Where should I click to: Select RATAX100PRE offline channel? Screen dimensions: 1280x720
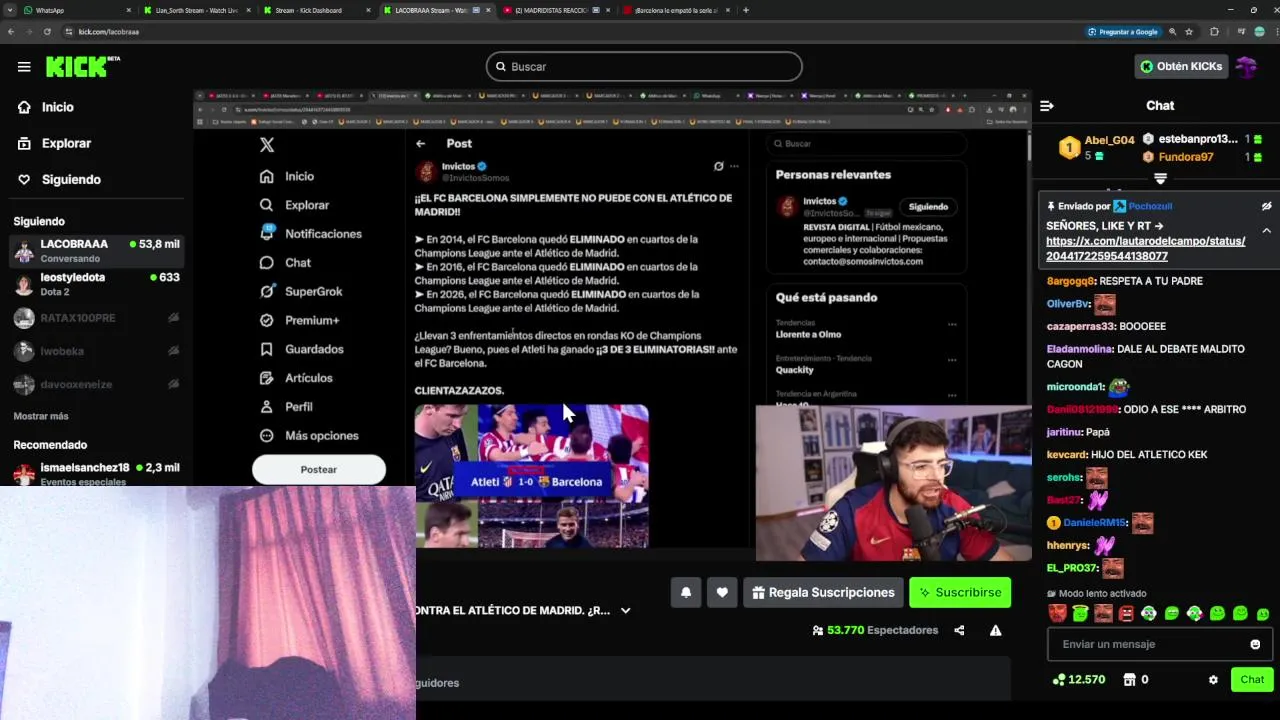click(x=96, y=318)
